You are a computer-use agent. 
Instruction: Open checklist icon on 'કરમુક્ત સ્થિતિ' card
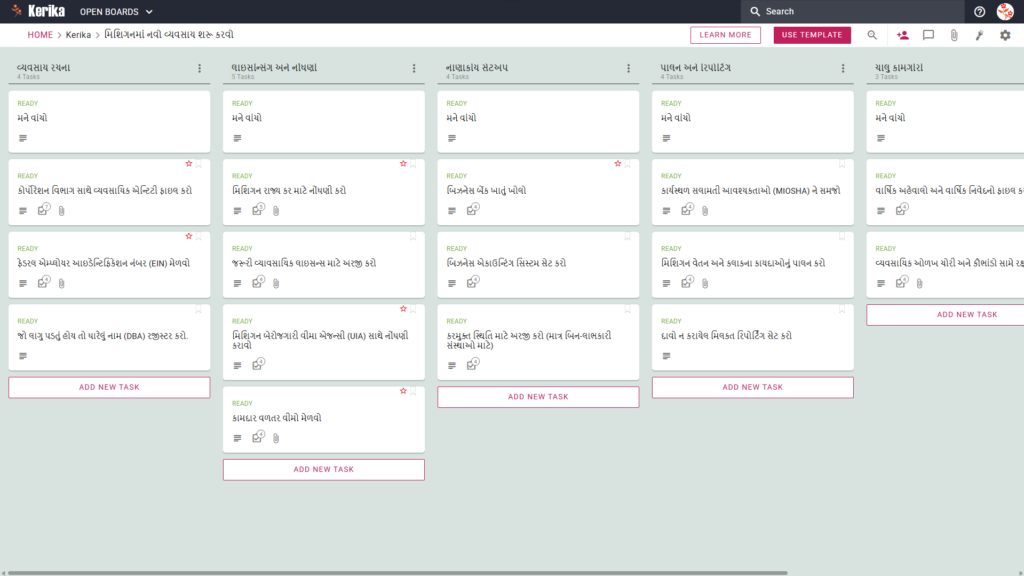click(472, 364)
